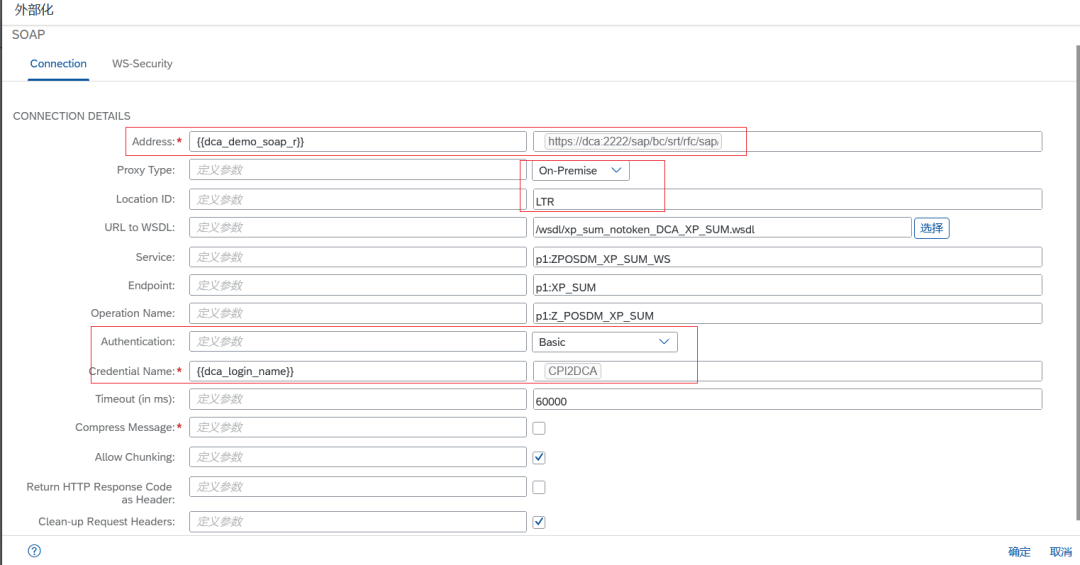Click the Address parameter field {{dca_demo_soap_r}}

click(357, 141)
